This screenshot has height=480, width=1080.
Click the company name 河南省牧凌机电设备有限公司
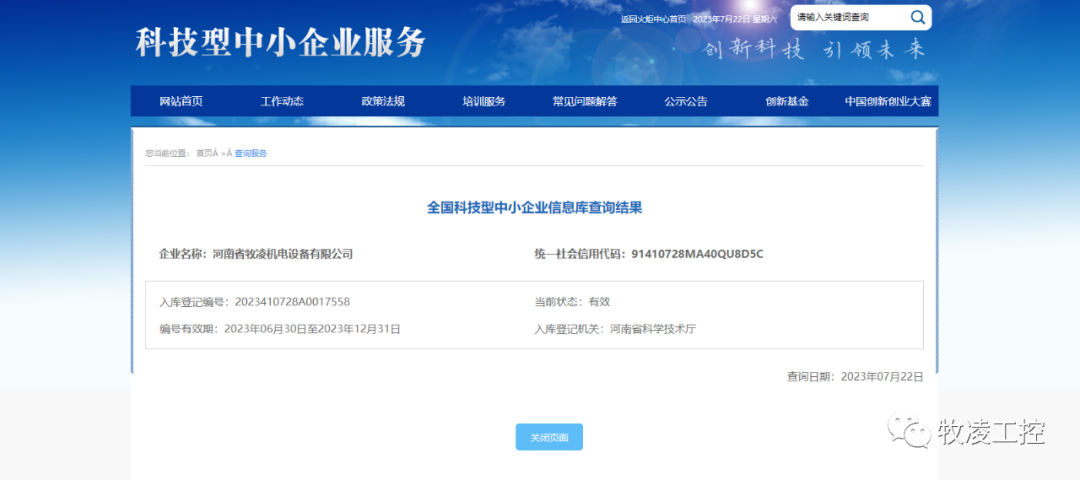tap(283, 254)
